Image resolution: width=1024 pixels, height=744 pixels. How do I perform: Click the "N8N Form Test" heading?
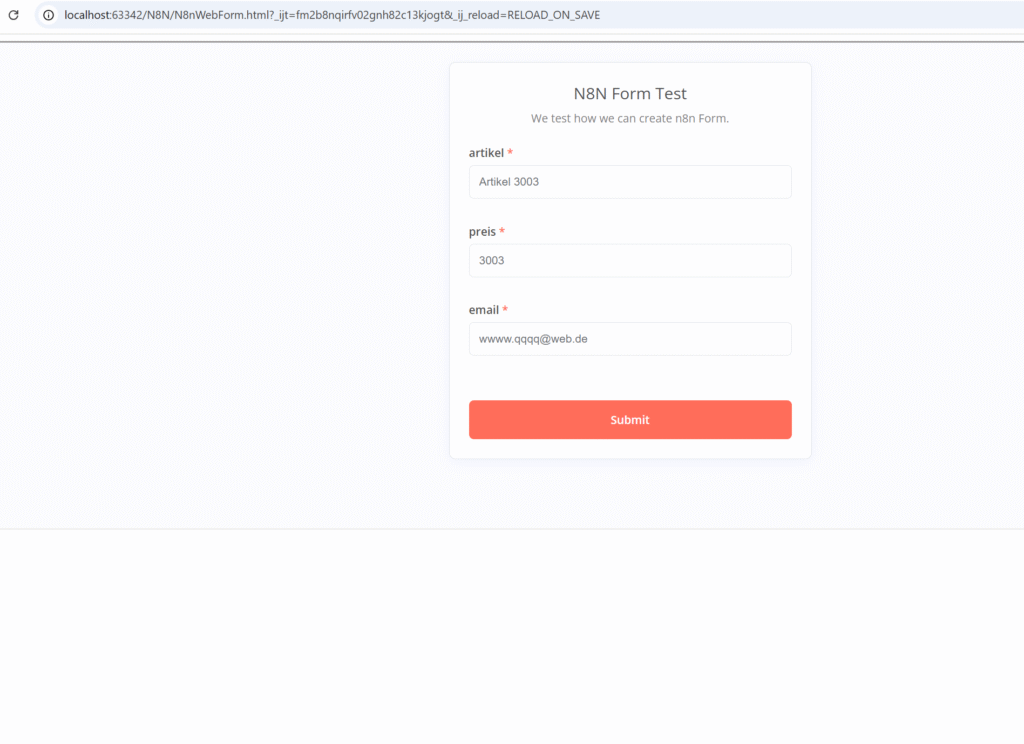coord(630,93)
